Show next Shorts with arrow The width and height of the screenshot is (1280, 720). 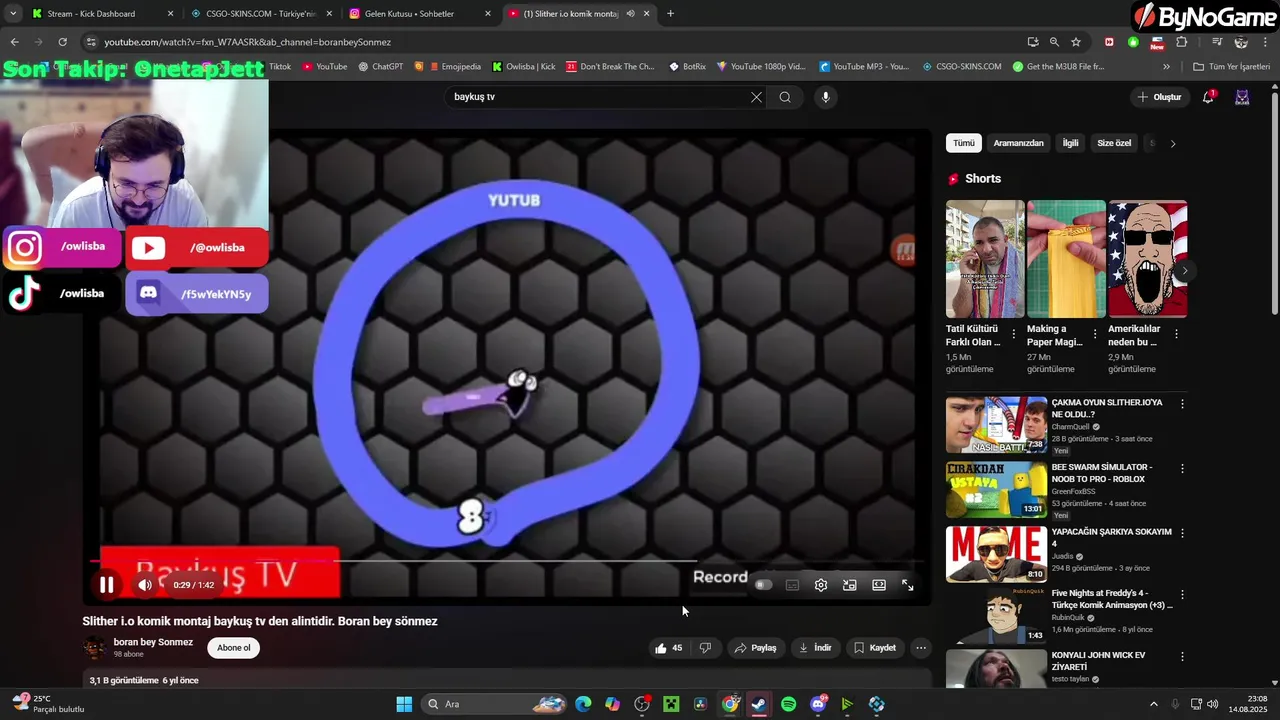tap(1185, 271)
